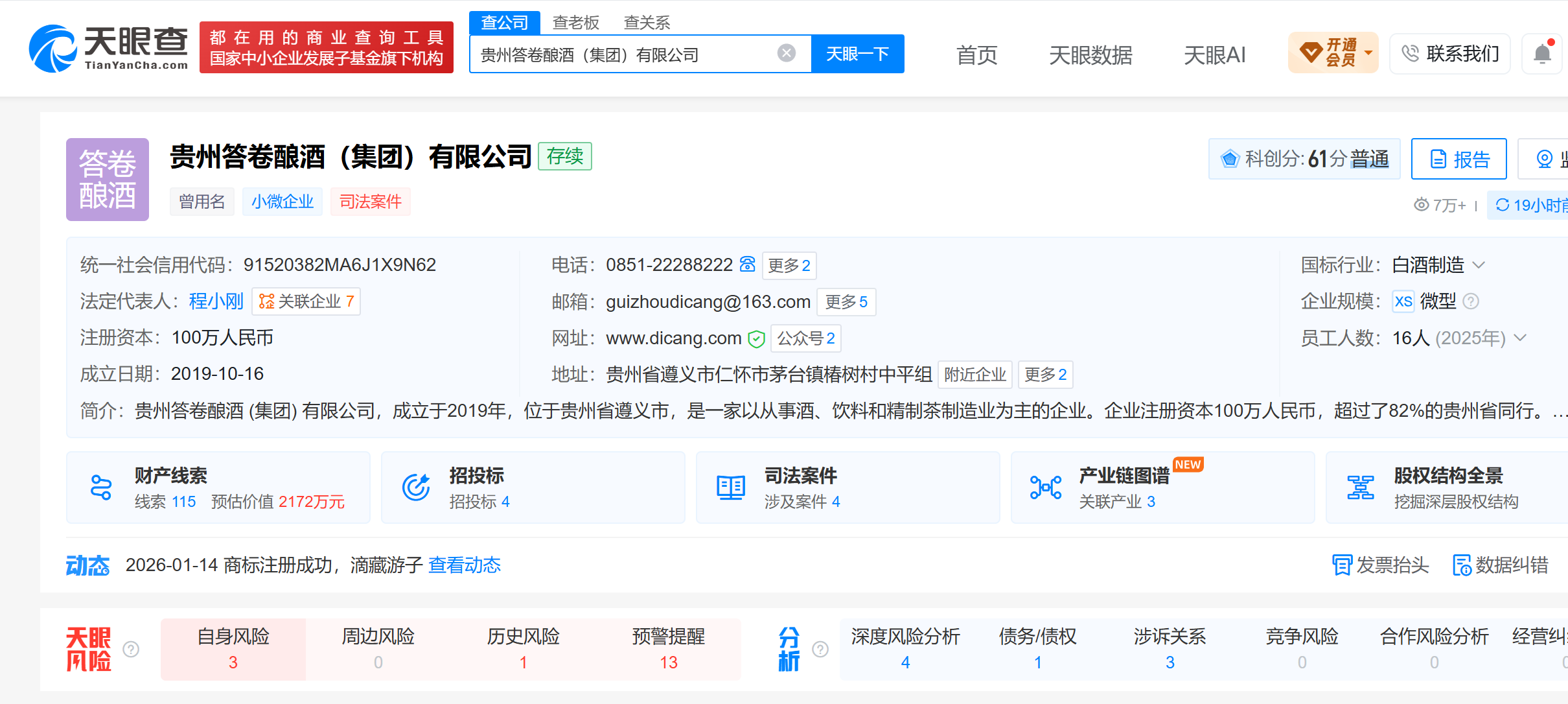1568x704 pixels.
Task: Click the 招投标 target icon
Action: 416,487
